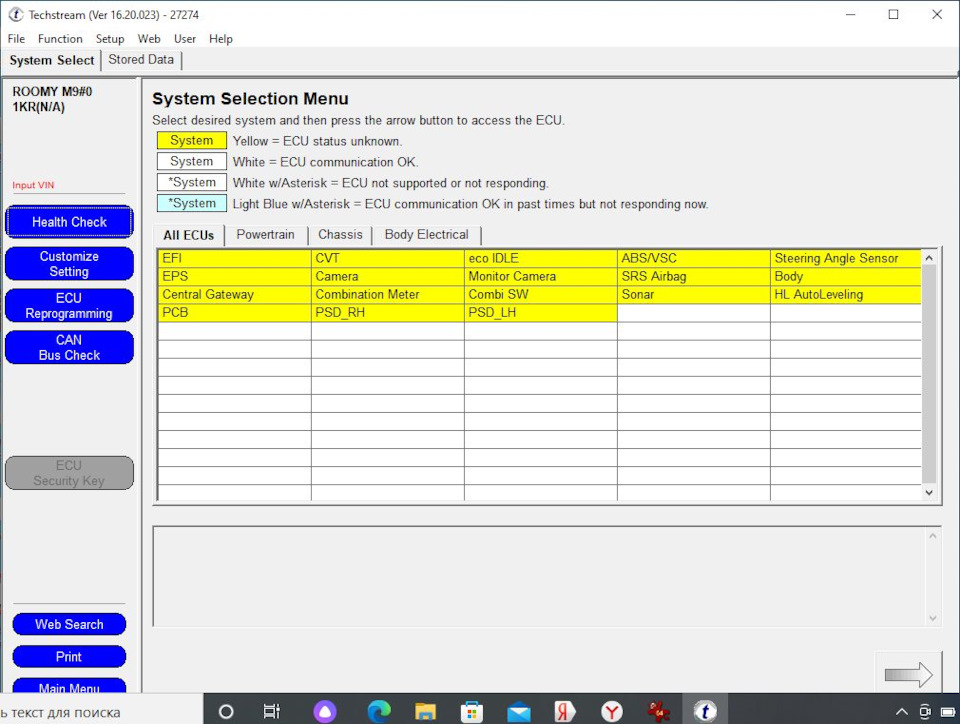Click message box scrollbar down arrow
This screenshot has height=724, width=960.
[932, 618]
